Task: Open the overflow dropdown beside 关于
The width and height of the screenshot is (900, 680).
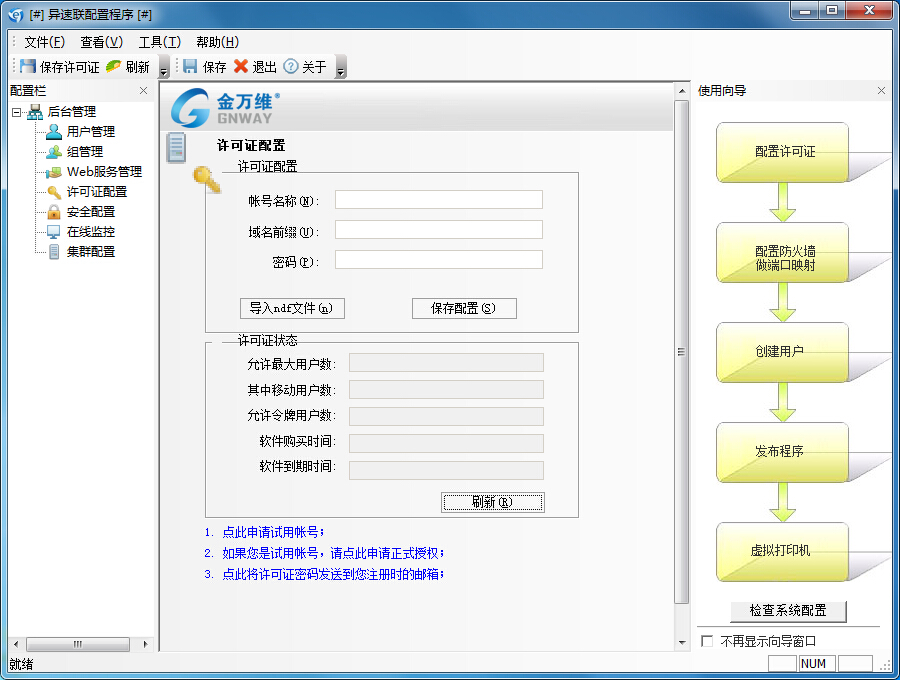Action: point(339,70)
